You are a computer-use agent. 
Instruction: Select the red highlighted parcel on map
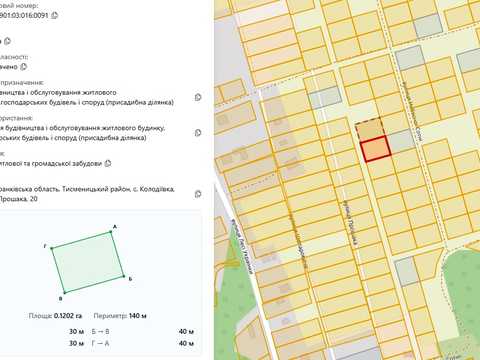(376, 149)
